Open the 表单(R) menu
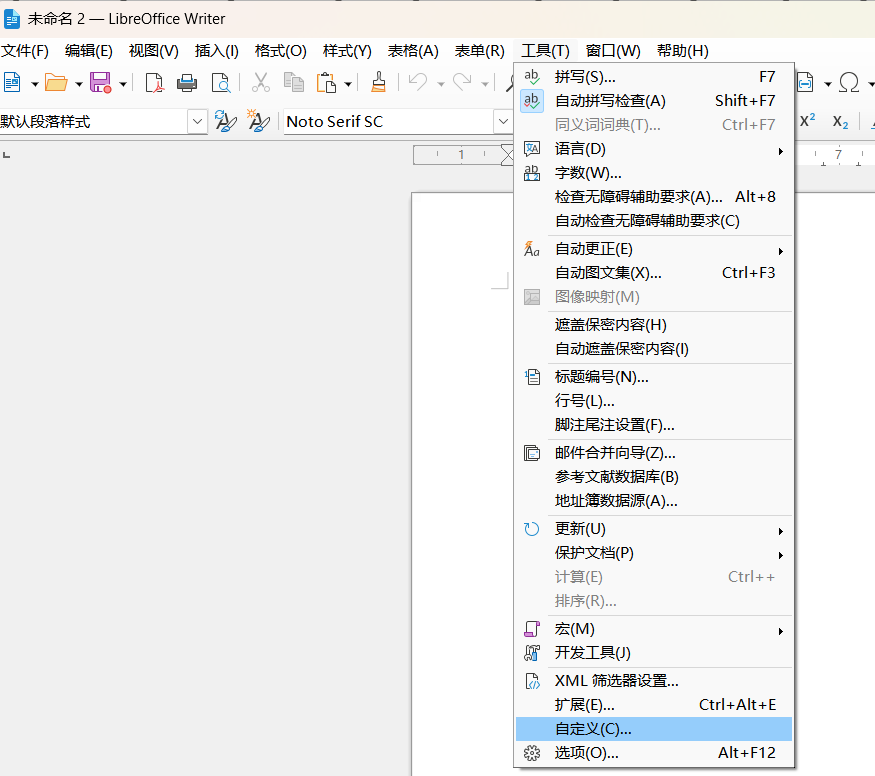875x776 pixels. pos(479,51)
